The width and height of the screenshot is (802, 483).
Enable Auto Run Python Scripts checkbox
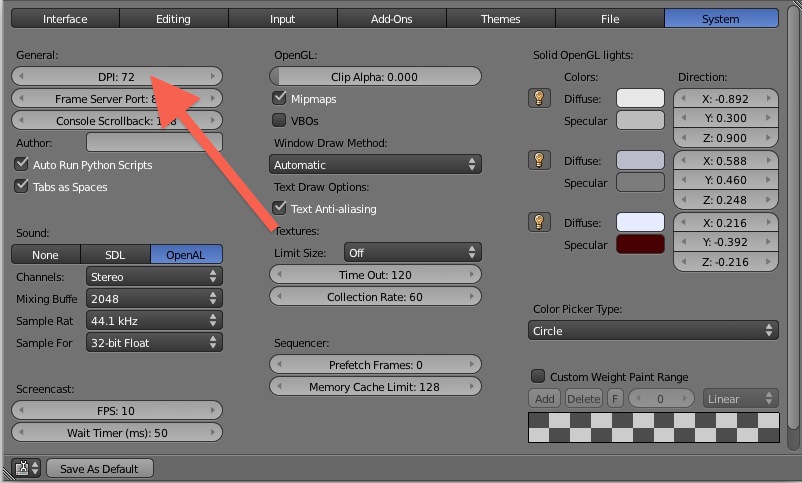coord(21,164)
